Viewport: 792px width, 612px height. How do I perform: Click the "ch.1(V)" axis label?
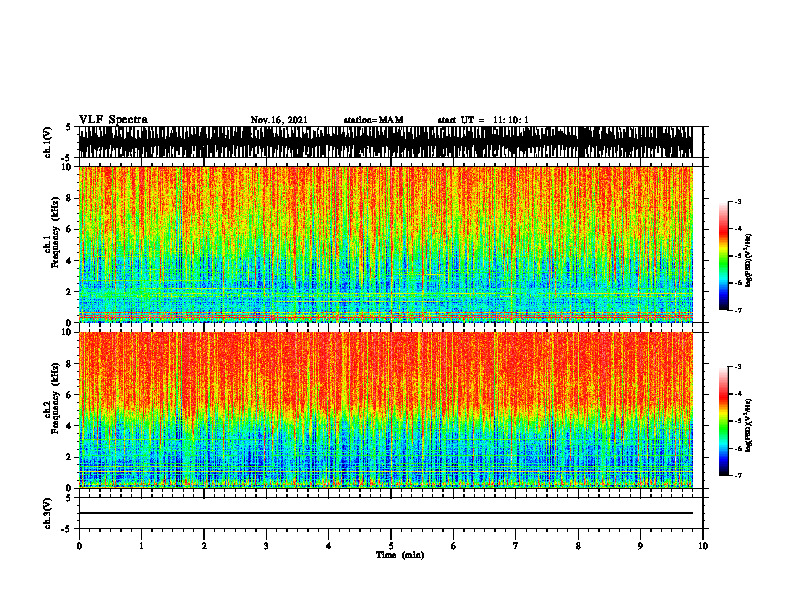coord(48,142)
